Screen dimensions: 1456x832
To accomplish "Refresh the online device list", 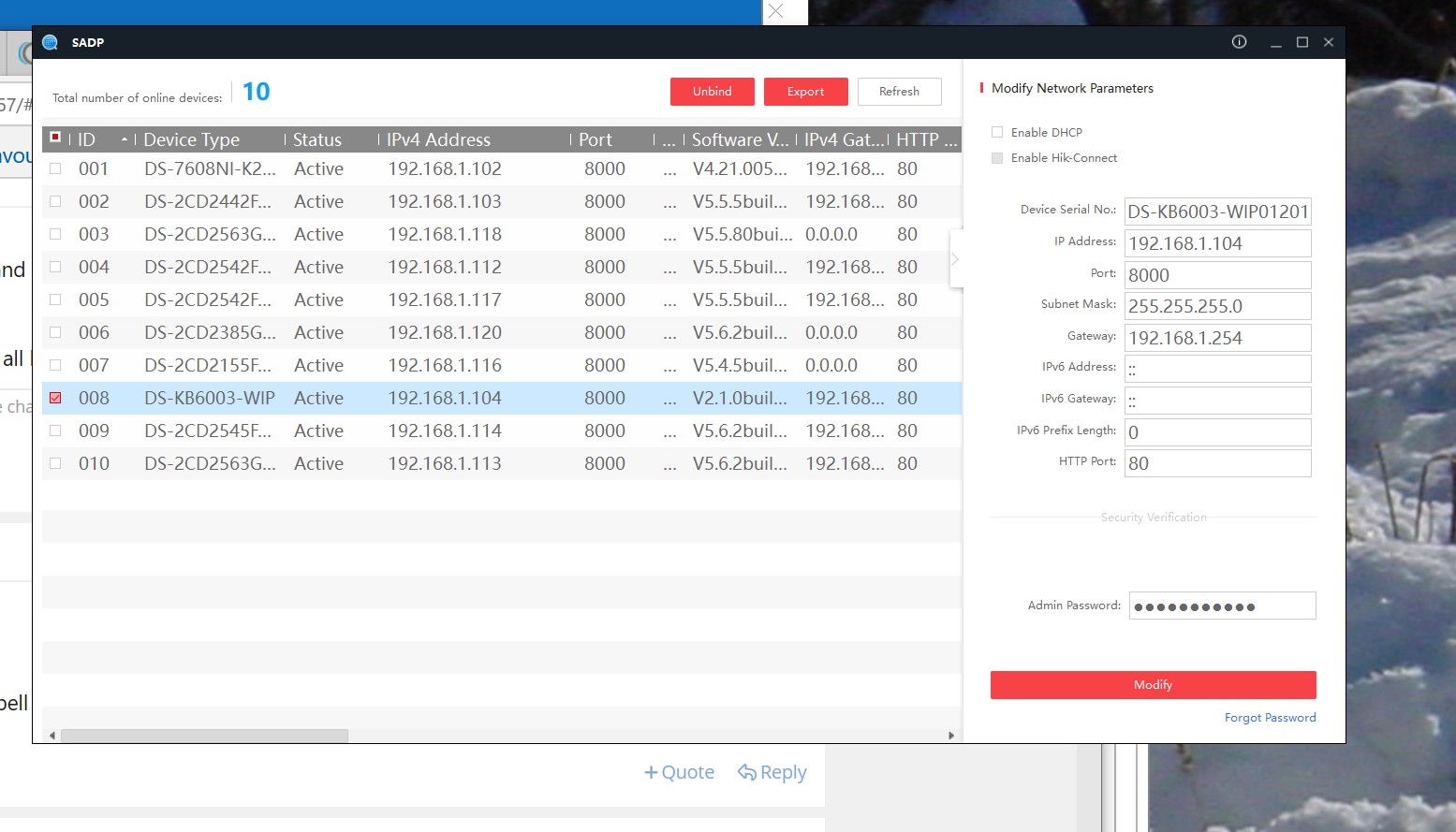I will 899,92.
